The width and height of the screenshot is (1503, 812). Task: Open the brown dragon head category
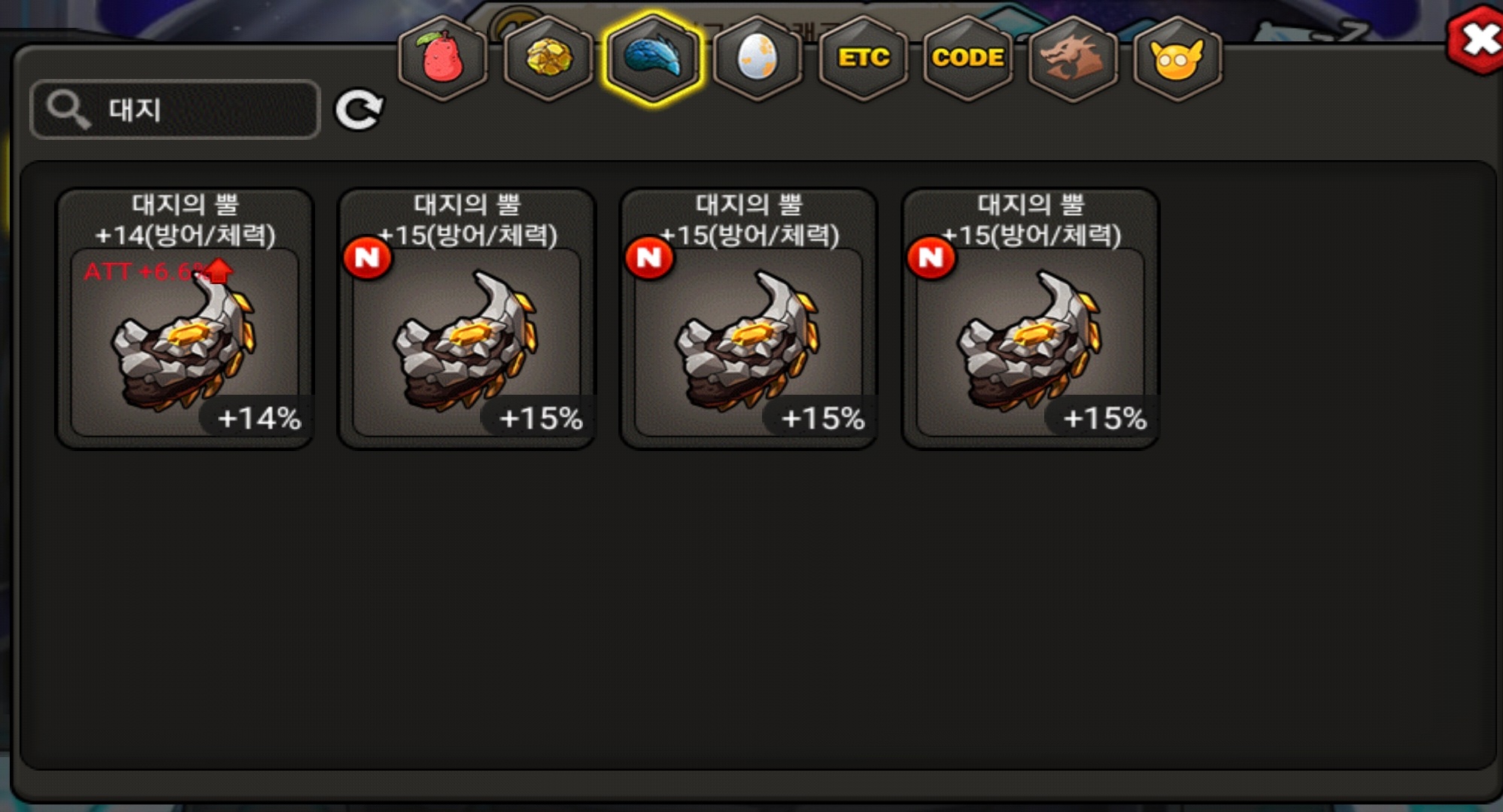point(1073,58)
